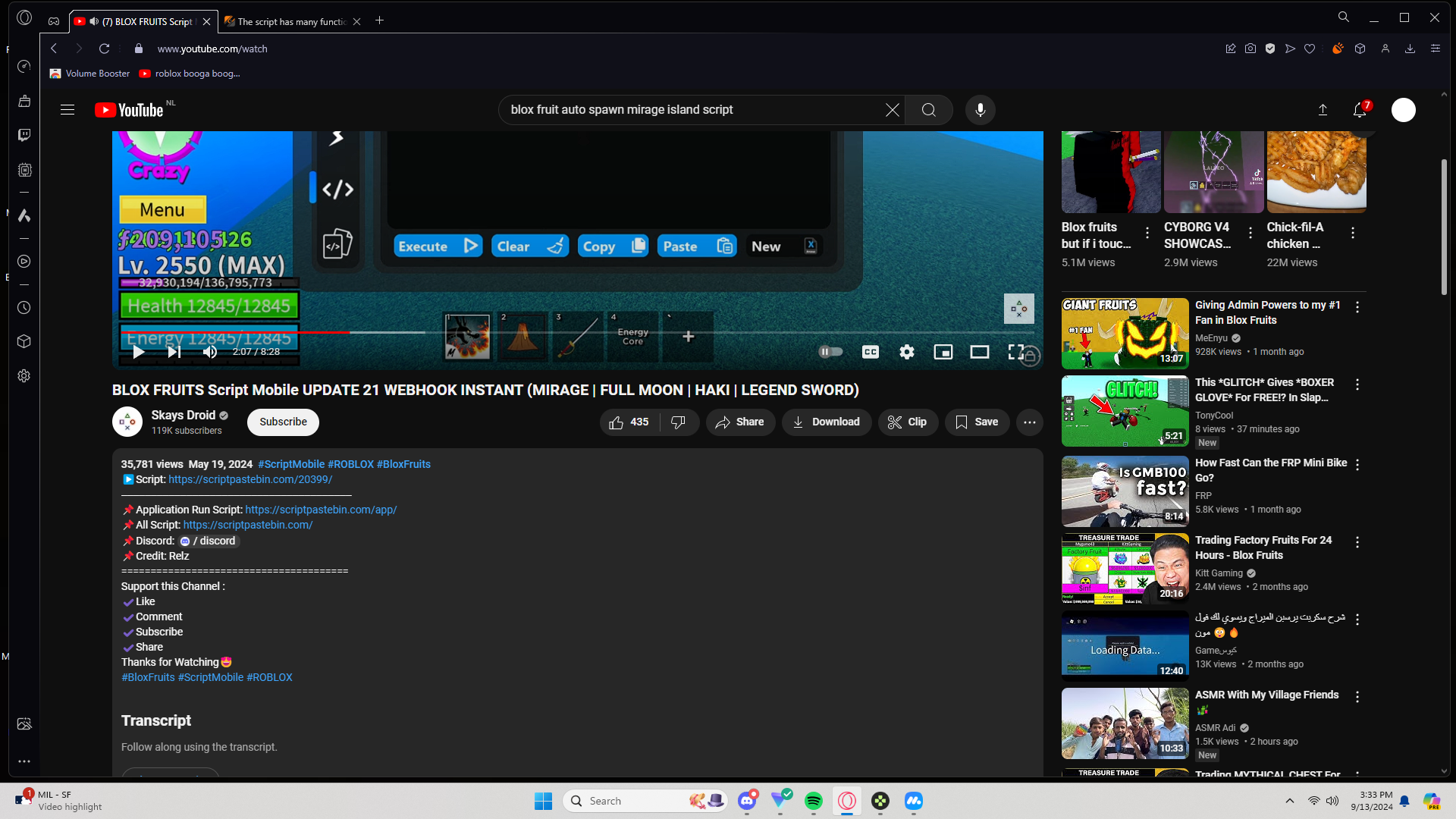Focus the address bar URL
Image resolution: width=1456 pixels, height=819 pixels.
click(212, 49)
